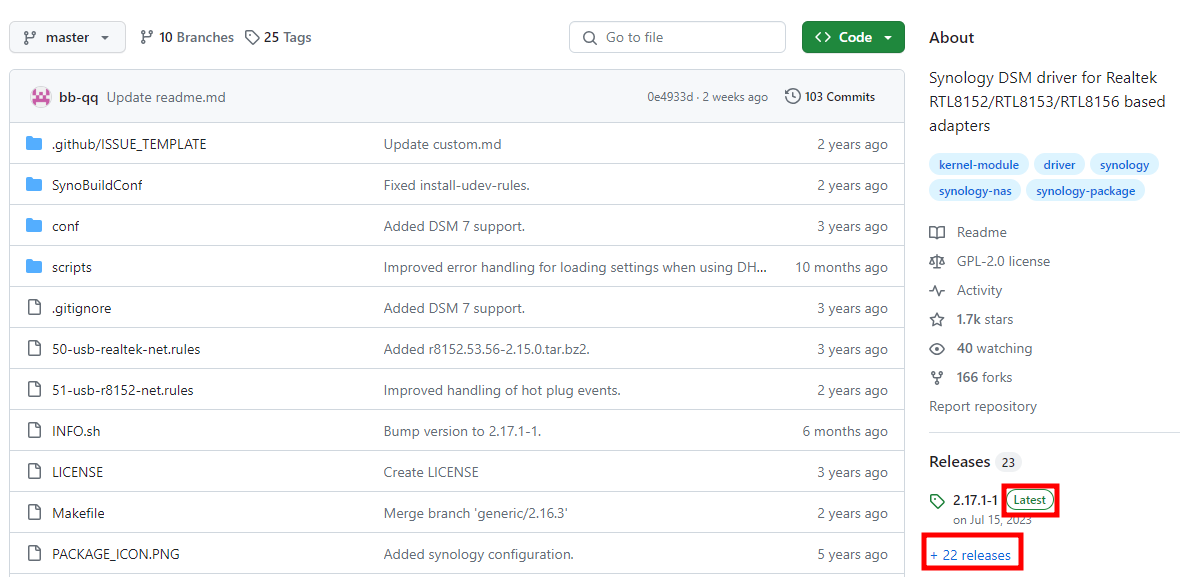
Task: View the 1.7k stars link
Action: coord(971,320)
